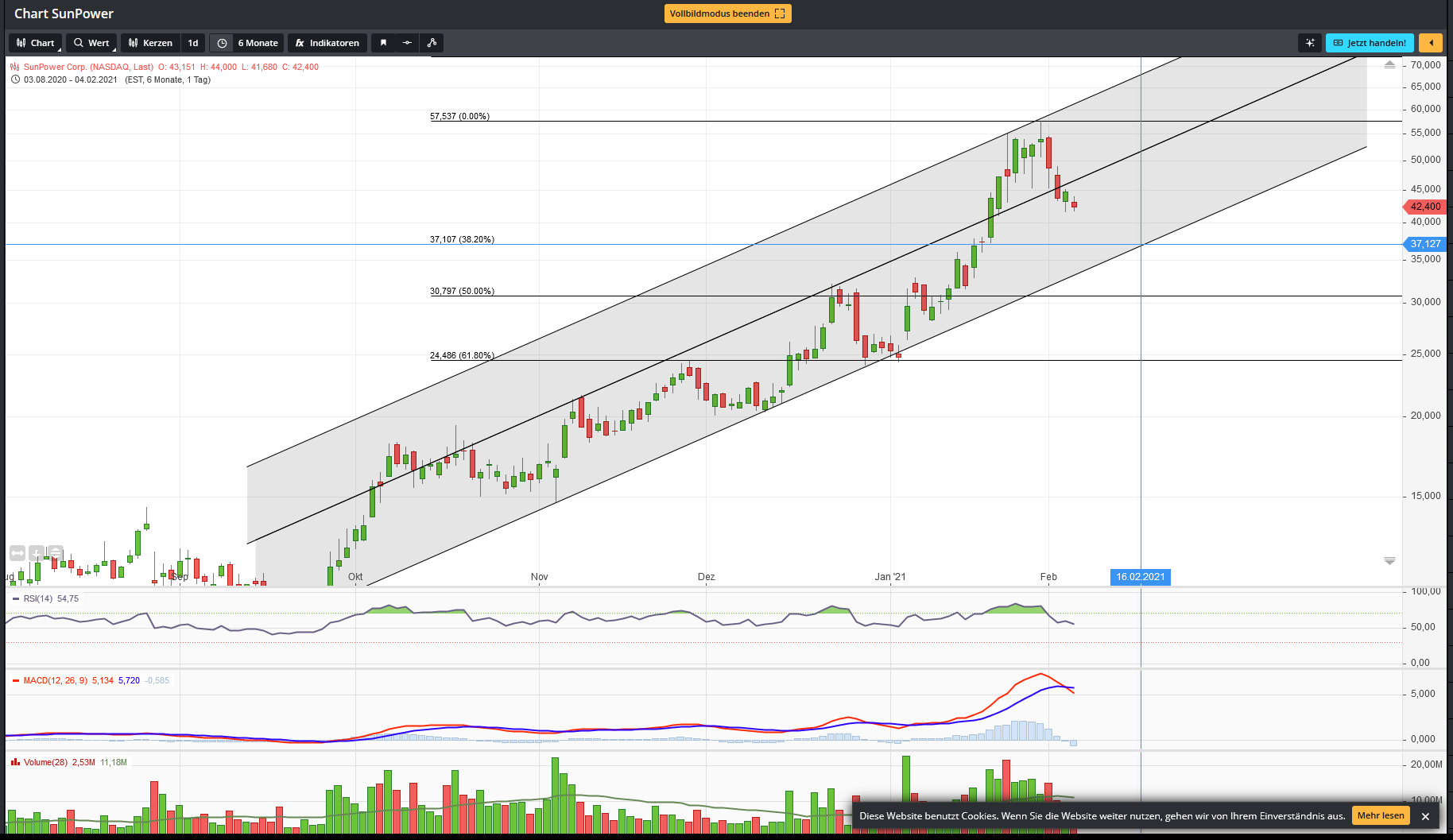The image size is (1453, 840).
Task: Click the bookmark flag icon in toolbar
Action: pyautogui.click(x=383, y=43)
